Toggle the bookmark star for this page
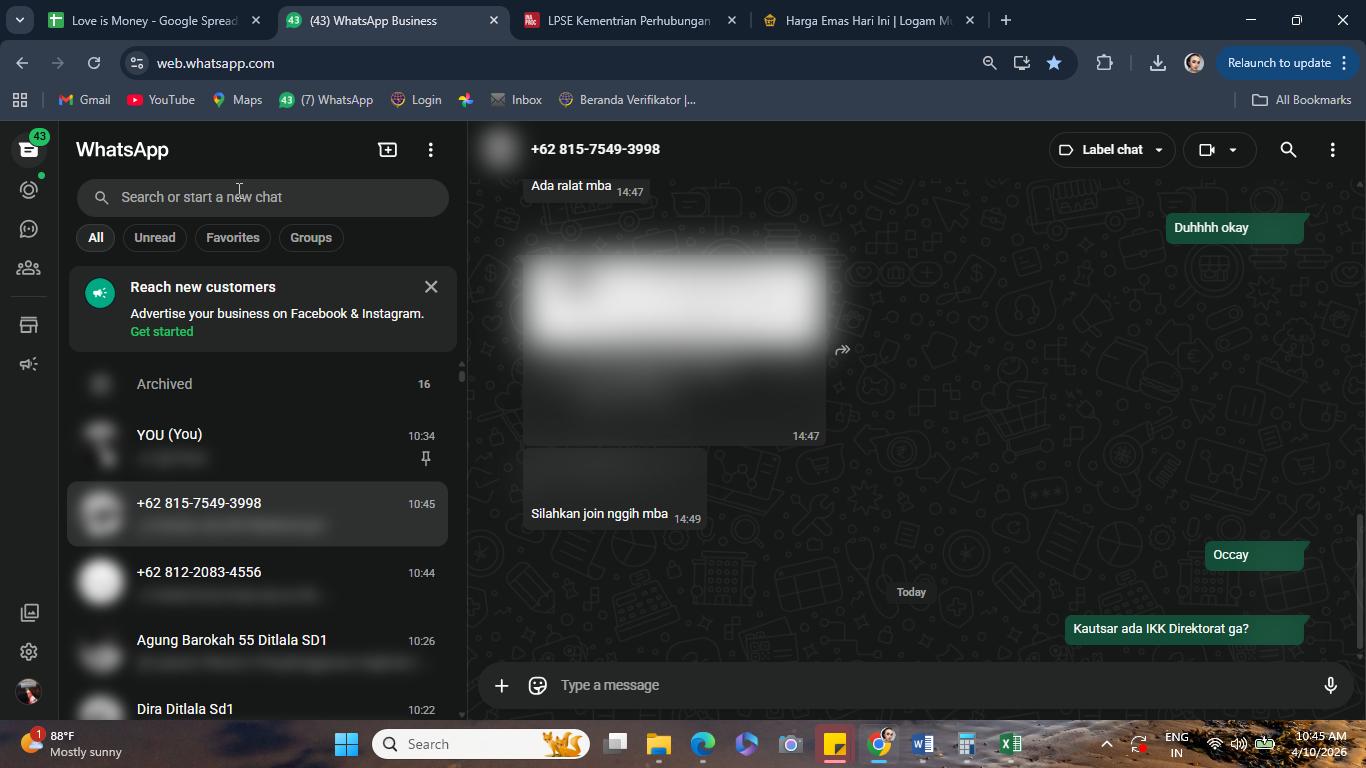Viewport: 1366px width, 768px height. 1054,63
